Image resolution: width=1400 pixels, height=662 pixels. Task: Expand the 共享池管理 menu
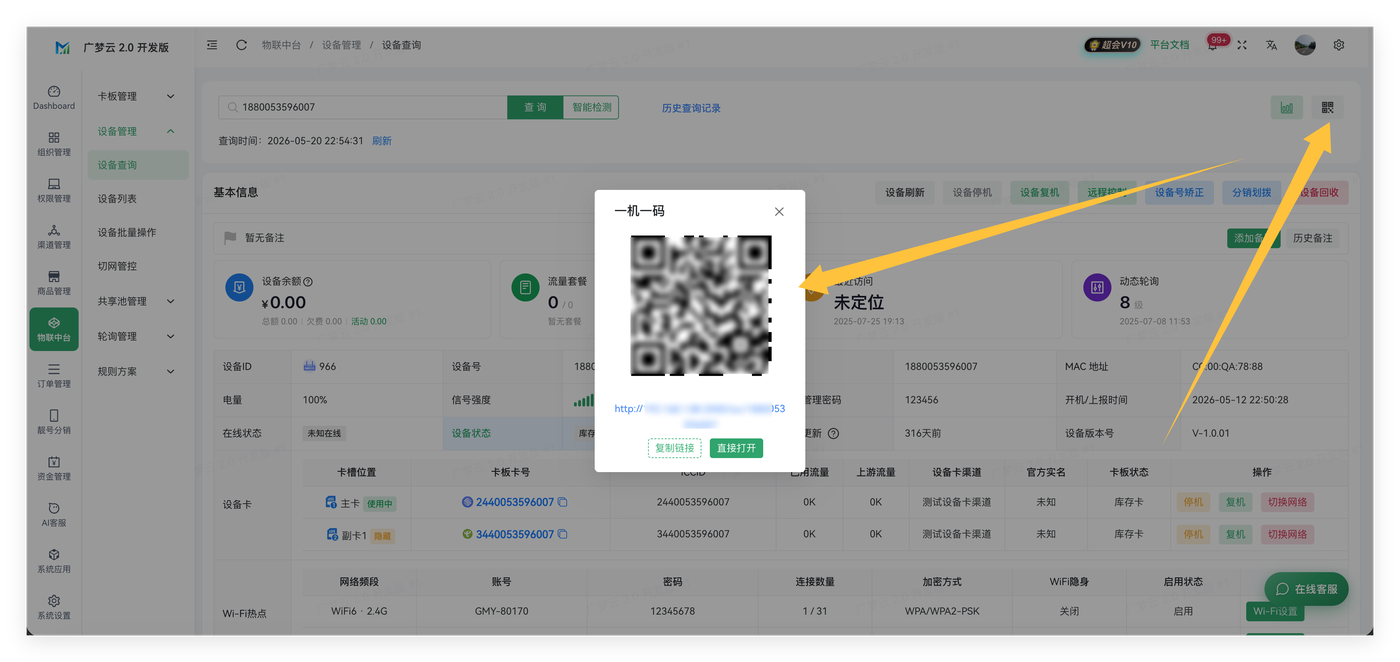pos(136,301)
